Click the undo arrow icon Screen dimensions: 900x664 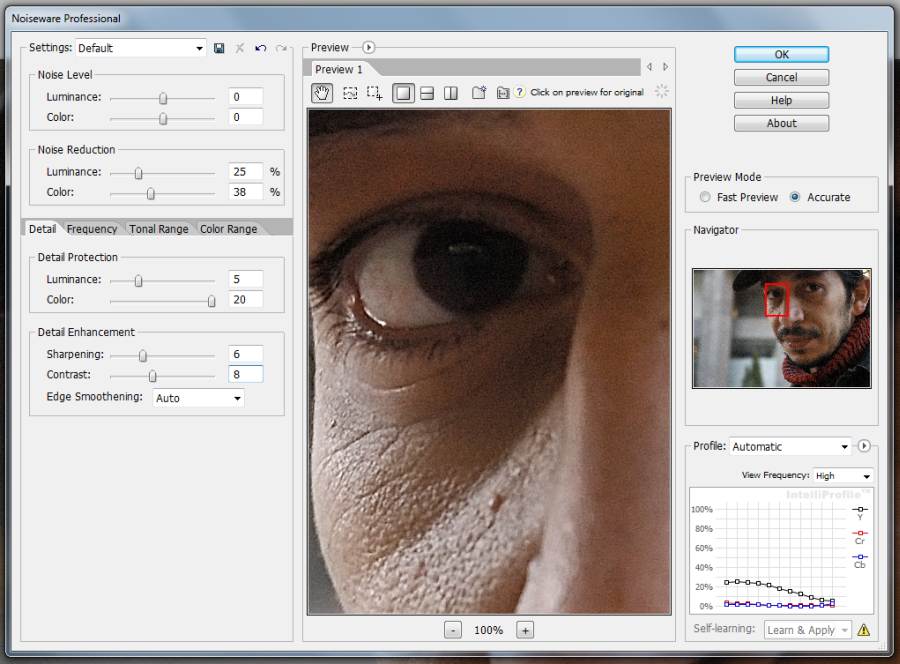[x=260, y=48]
